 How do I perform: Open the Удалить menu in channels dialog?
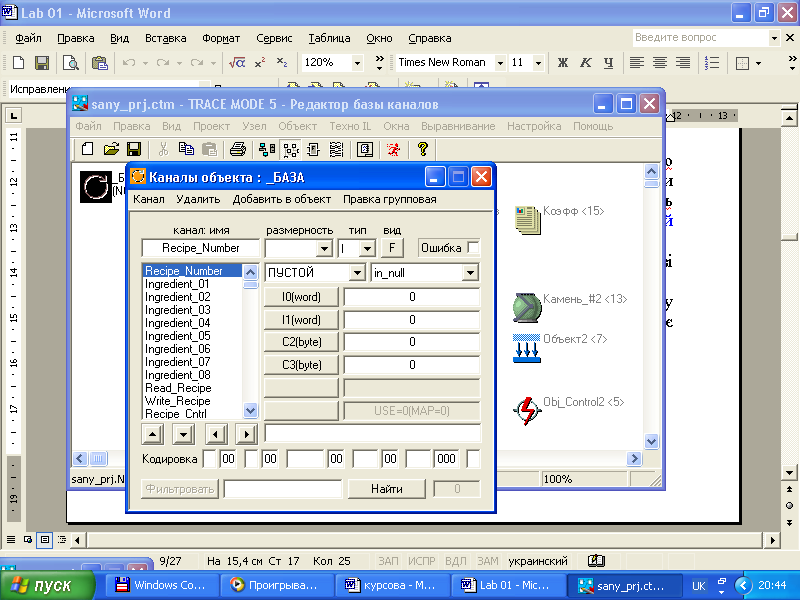198,199
